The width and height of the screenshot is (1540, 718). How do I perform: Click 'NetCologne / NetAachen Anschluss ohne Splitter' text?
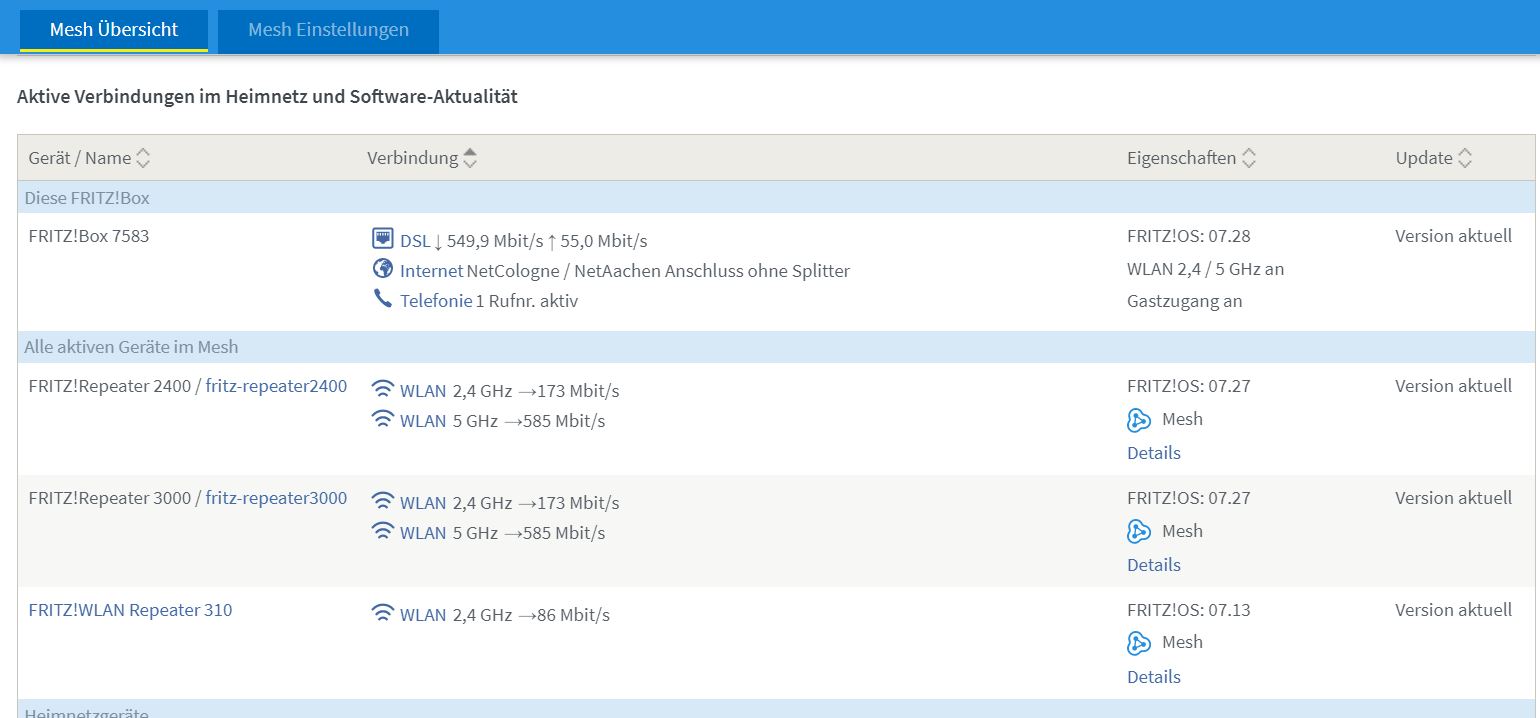point(658,271)
